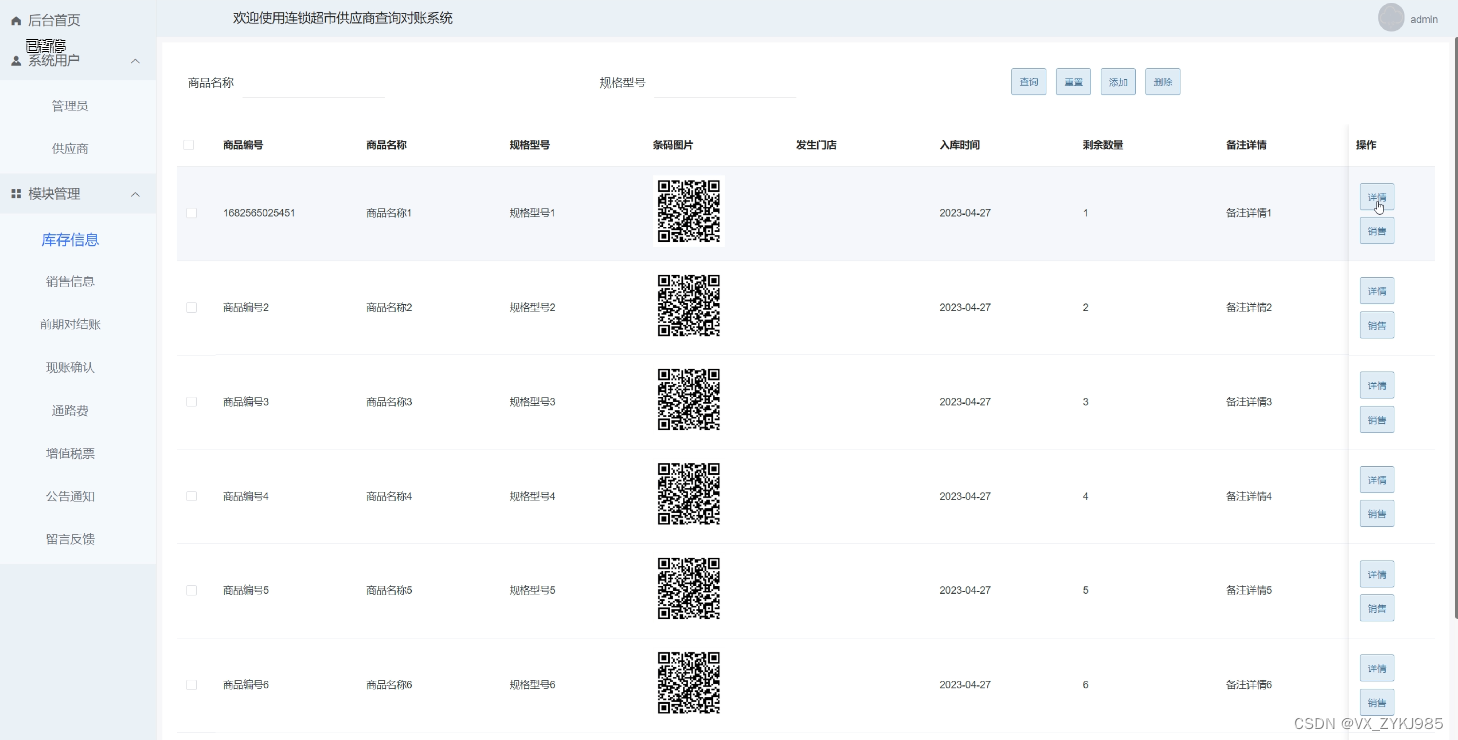
Task: Click the 商品编号 column header
Action: click(243, 145)
